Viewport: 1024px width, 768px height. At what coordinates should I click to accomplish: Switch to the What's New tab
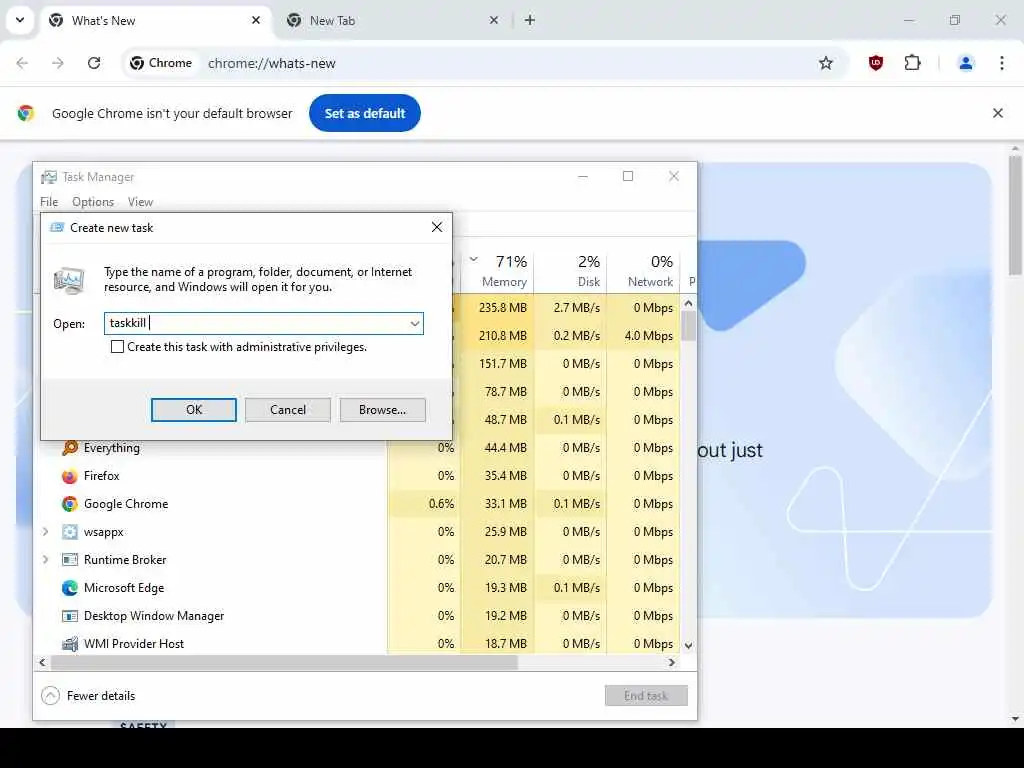point(157,20)
